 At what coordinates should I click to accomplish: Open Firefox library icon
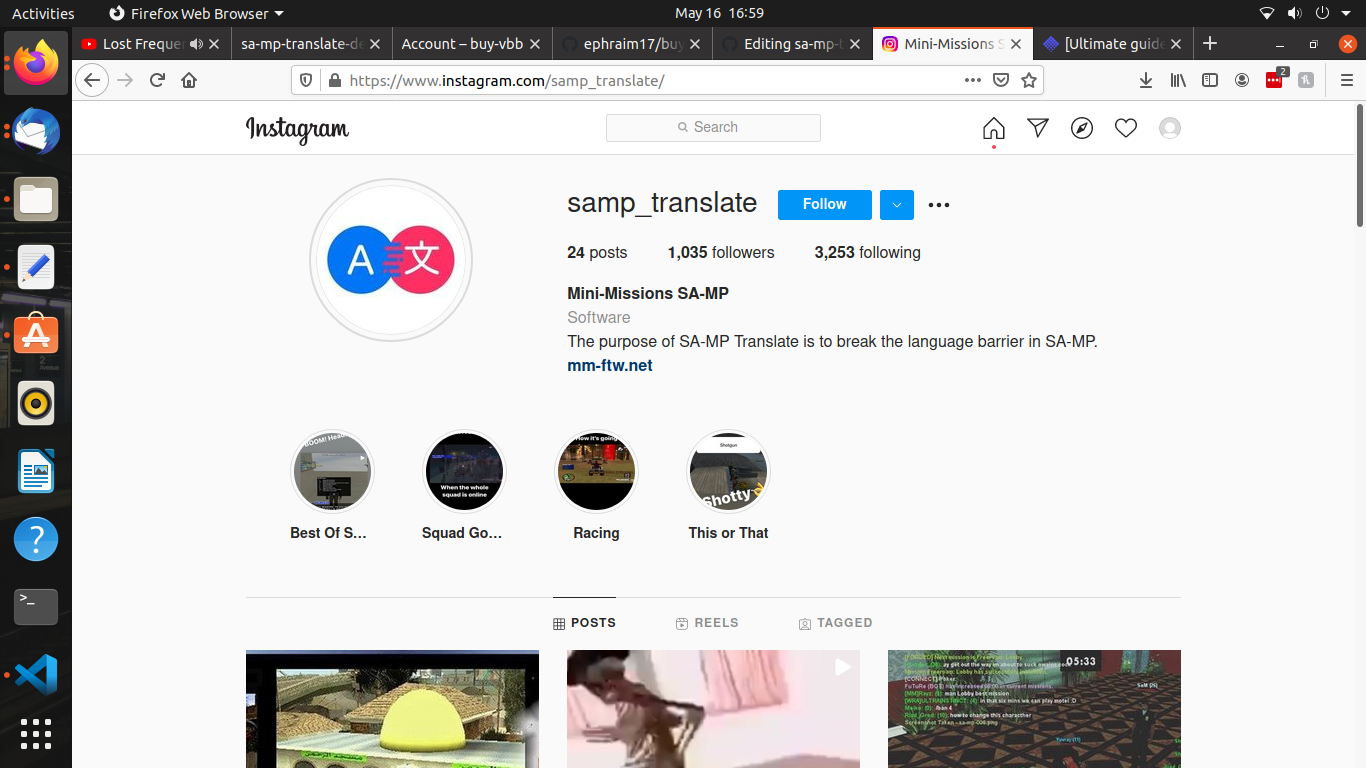click(1178, 80)
